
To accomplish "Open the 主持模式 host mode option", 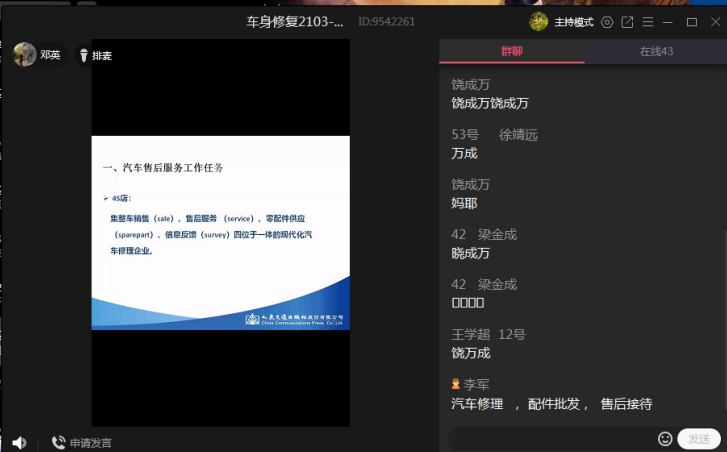I will tap(574, 22).
